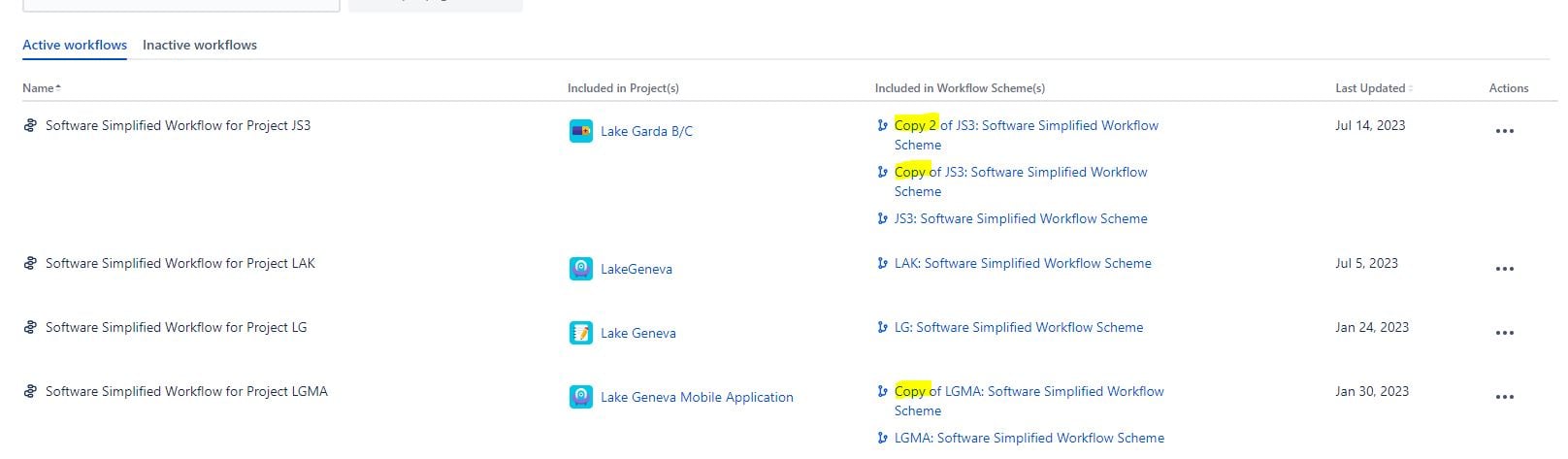Click the Jul 5, 2023 date cell
The width and height of the screenshot is (1568, 459).
(1366, 263)
